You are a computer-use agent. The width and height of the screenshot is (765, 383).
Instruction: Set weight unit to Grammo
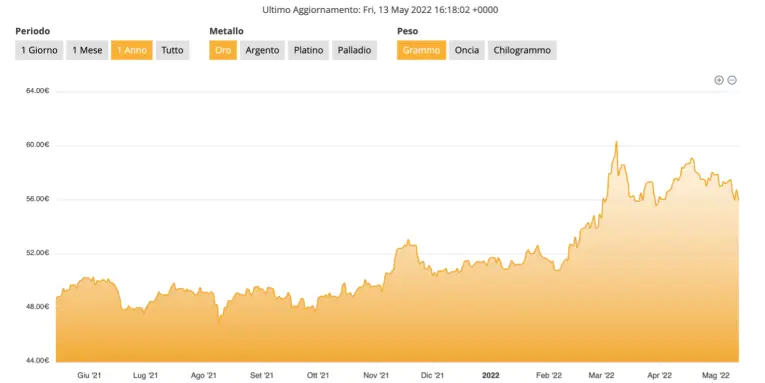[x=422, y=50]
